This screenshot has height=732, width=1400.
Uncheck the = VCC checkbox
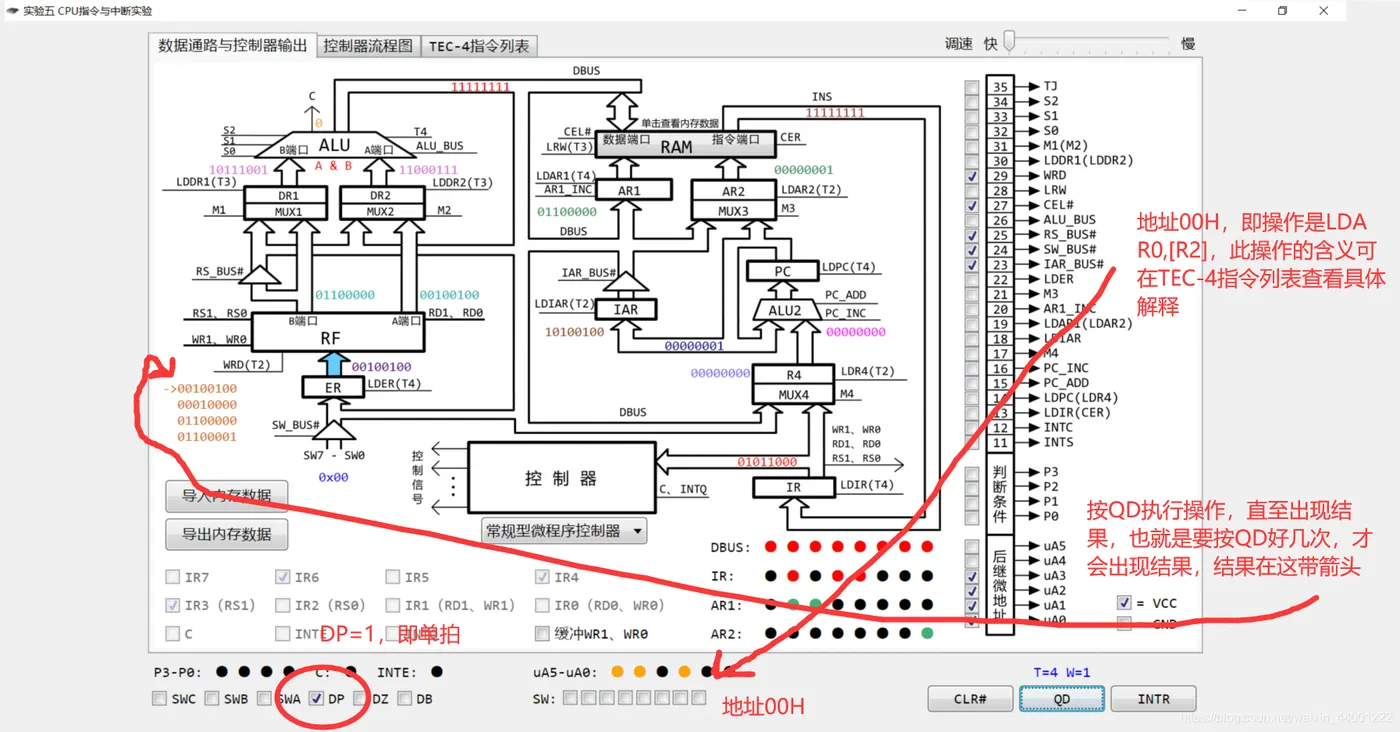pos(1124,603)
